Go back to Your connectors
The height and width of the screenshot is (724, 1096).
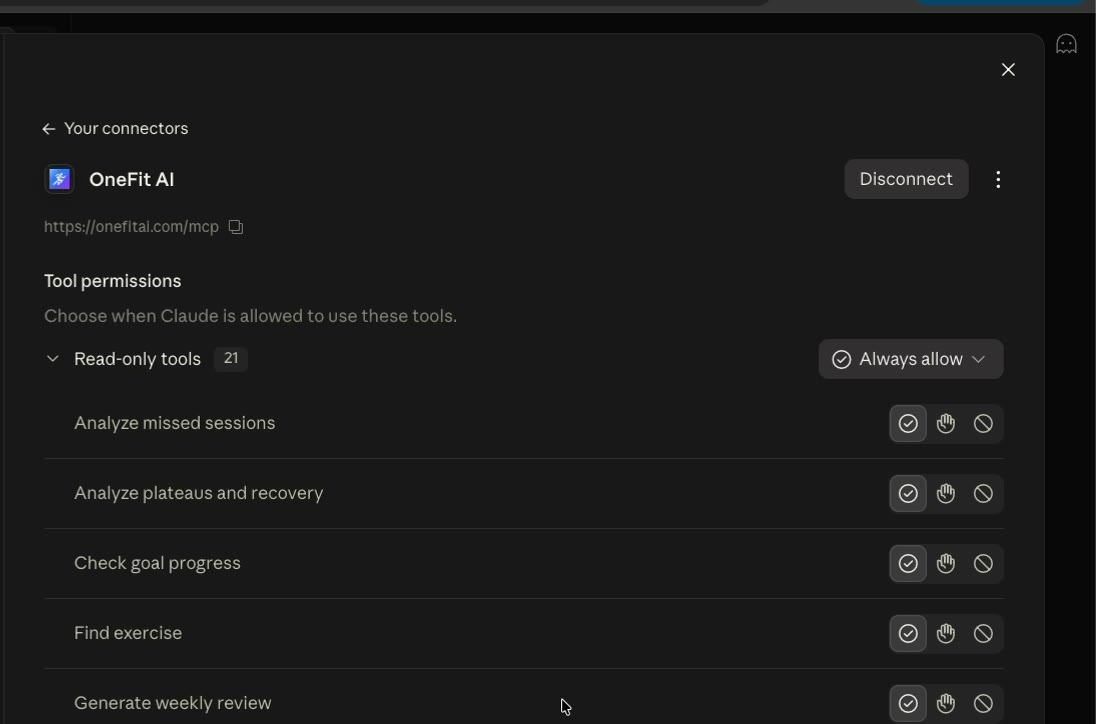(x=115, y=129)
